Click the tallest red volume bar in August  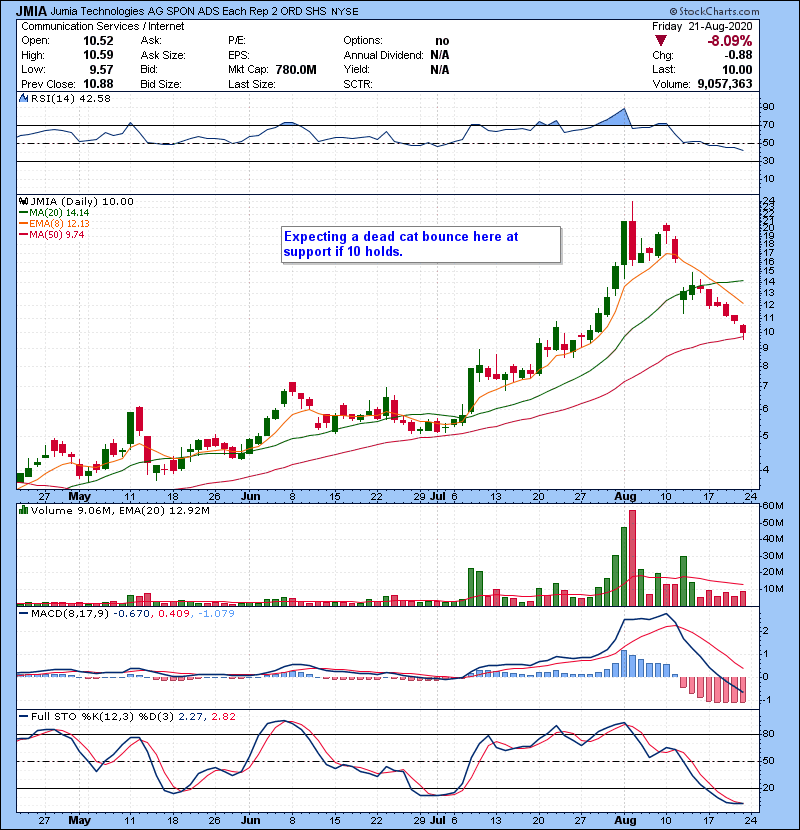pyautogui.click(x=632, y=558)
